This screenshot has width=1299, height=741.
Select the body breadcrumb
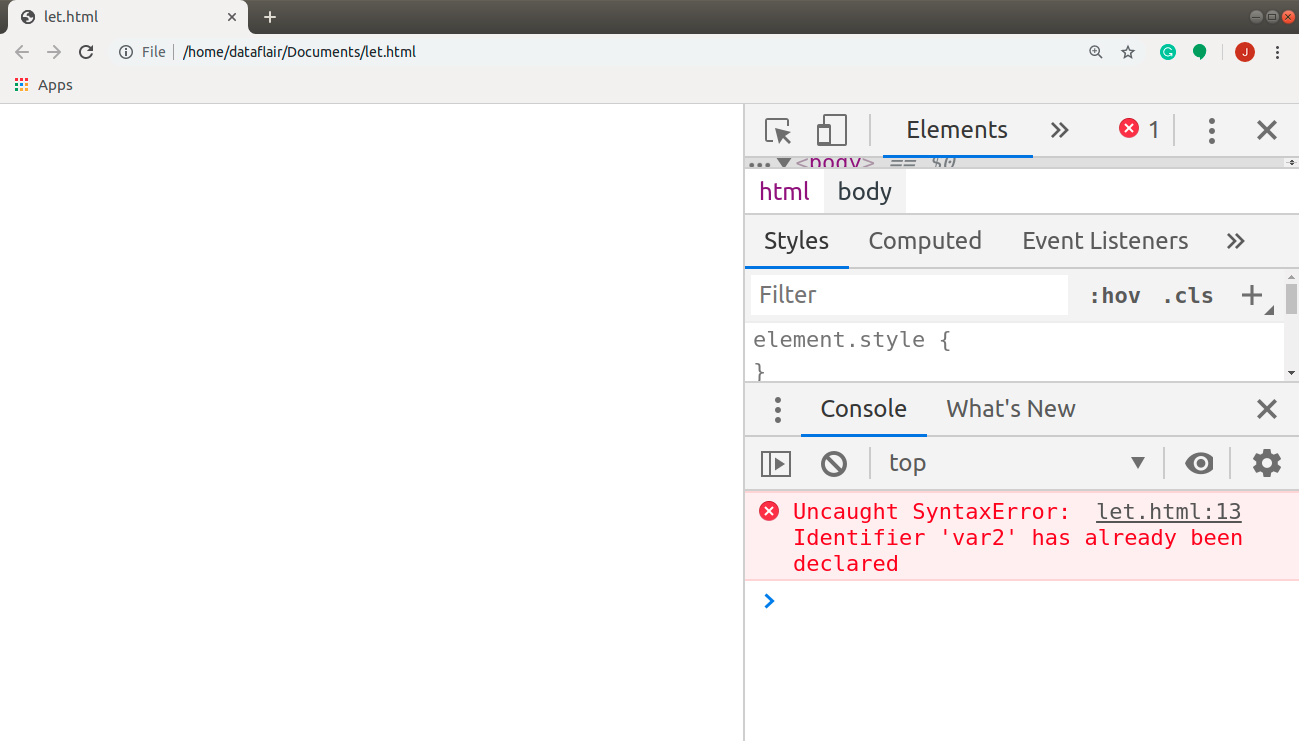pyautogui.click(x=864, y=191)
